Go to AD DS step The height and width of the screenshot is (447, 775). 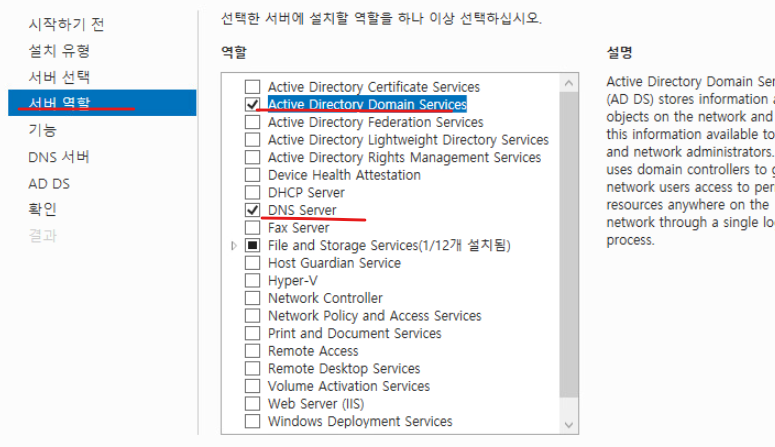(49, 184)
